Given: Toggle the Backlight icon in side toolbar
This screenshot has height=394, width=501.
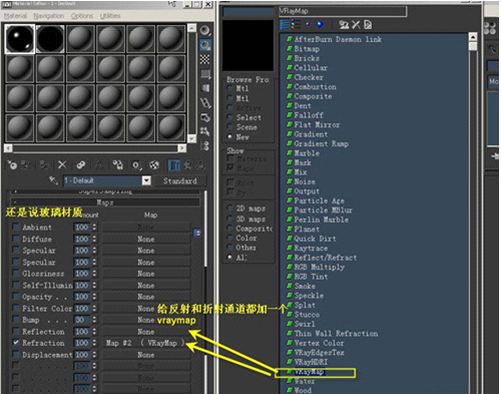Looking at the screenshot, I should click(205, 45).
